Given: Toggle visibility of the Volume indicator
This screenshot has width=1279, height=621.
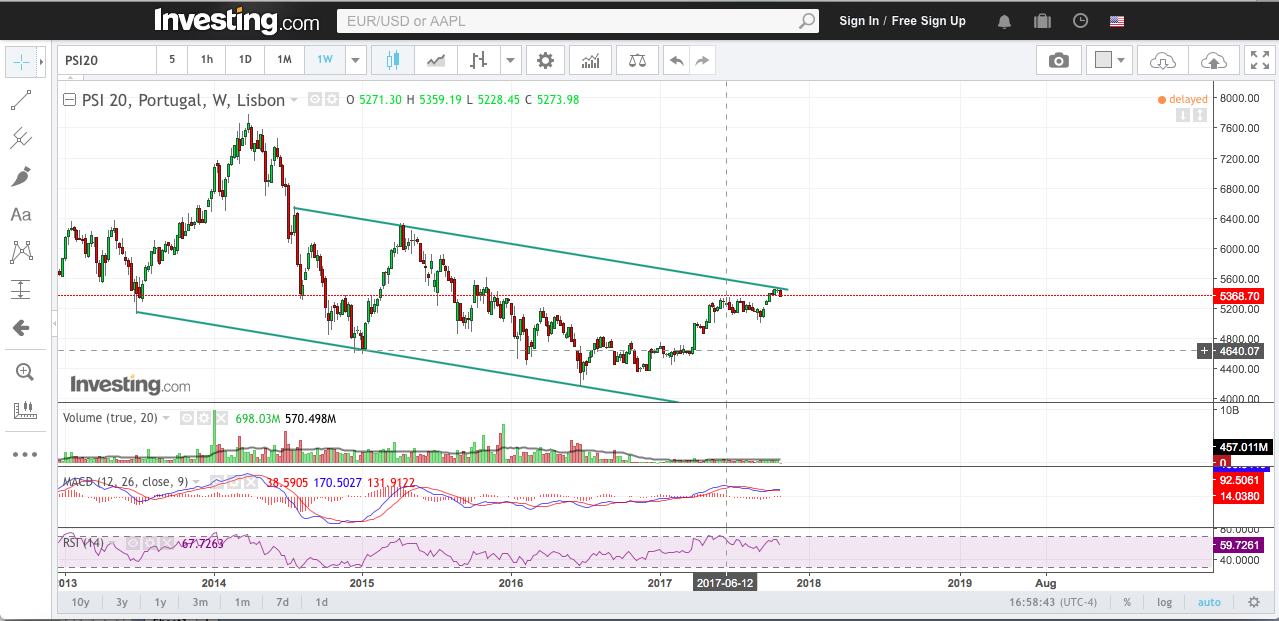Looking at the screenshot, I should coord(186,418).
